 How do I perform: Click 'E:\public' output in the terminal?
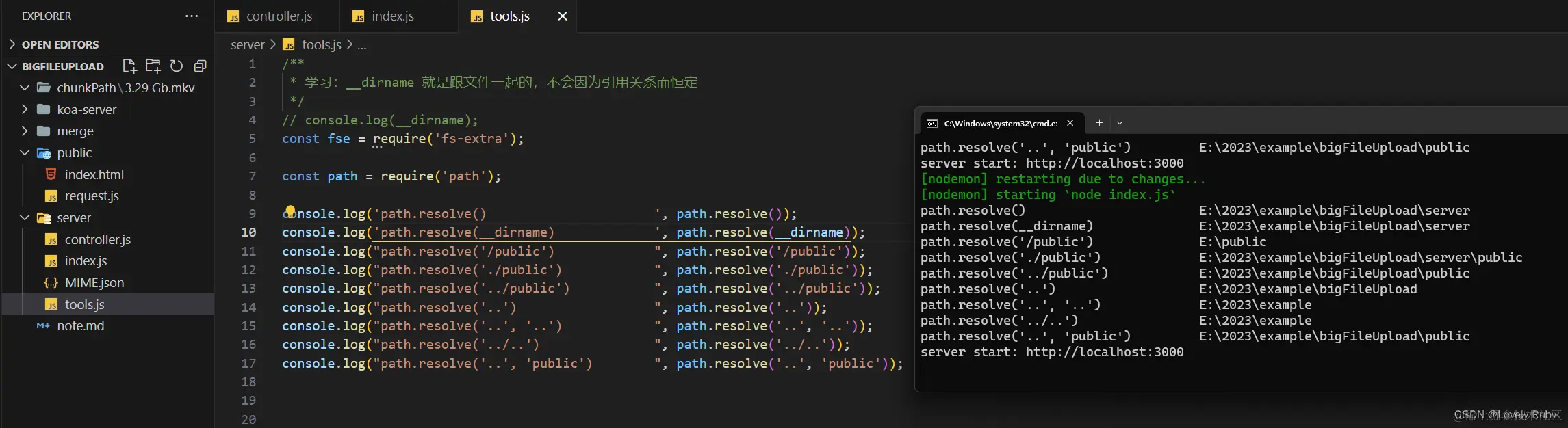tap(1233, 242)
